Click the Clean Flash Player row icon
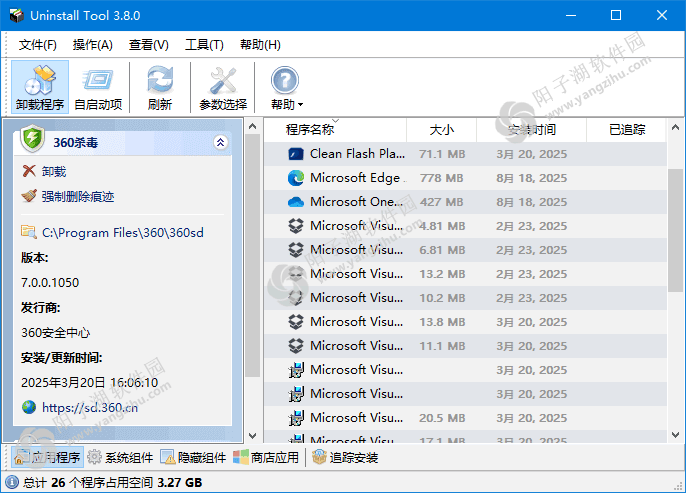Image resolution: width=686 pixels, height=493 pixels. 296,154
